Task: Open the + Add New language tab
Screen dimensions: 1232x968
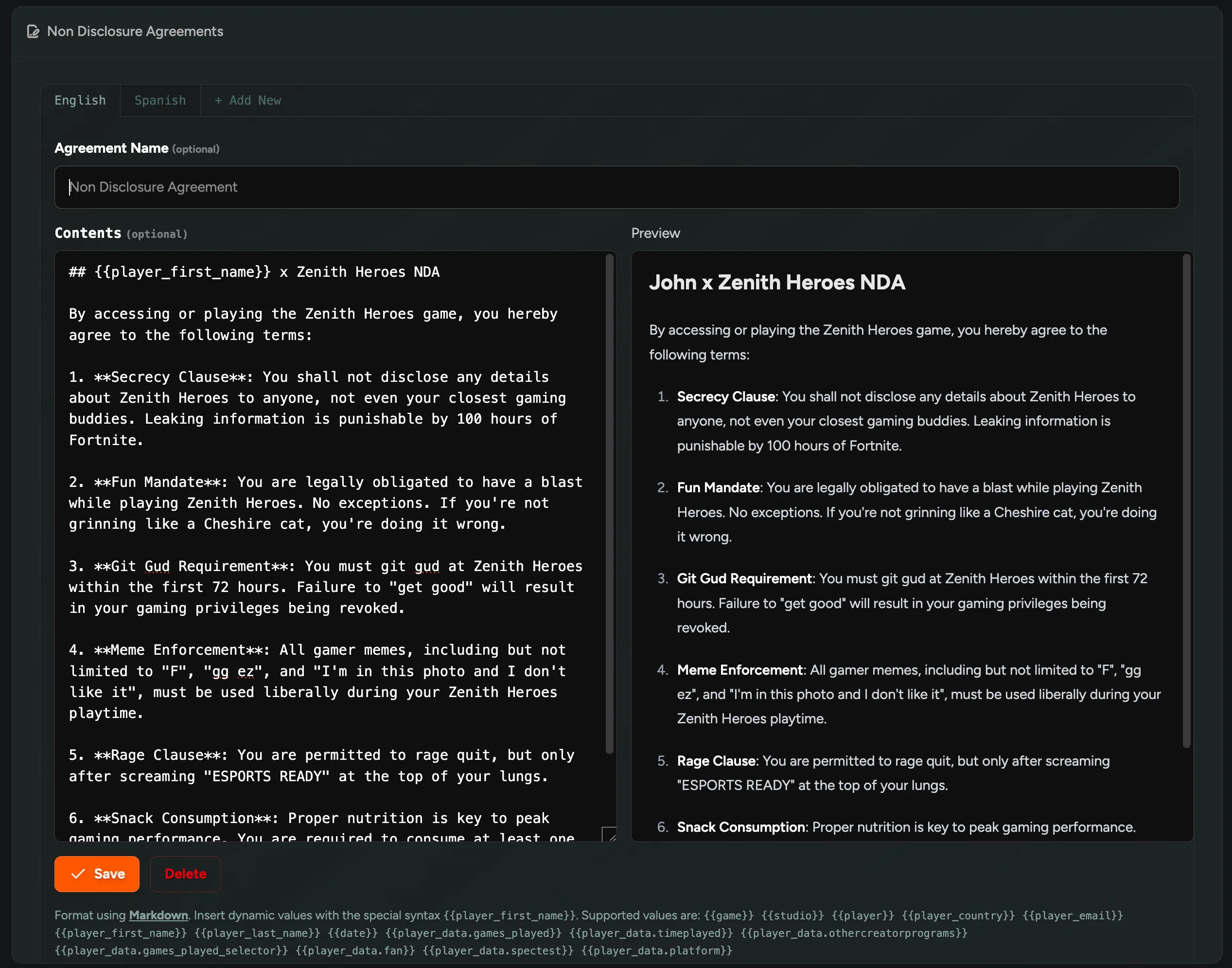Action: [x=247, y=100]
